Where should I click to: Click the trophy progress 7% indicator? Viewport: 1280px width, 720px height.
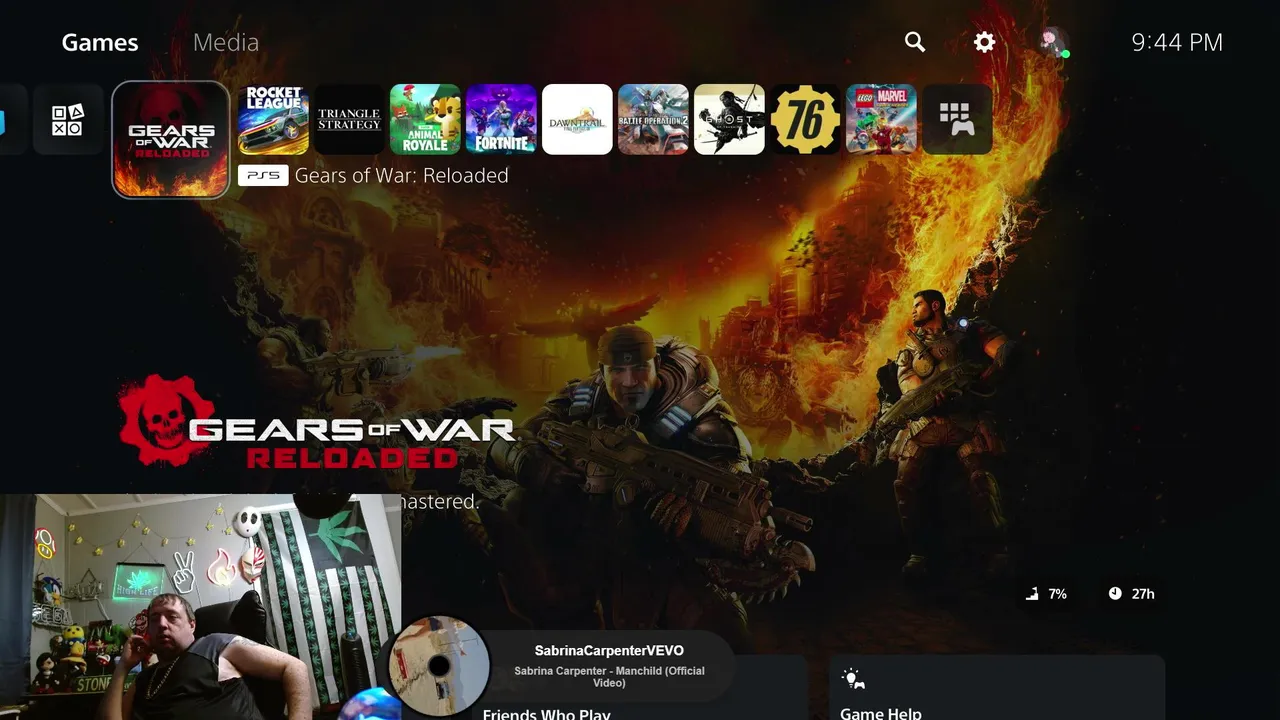pyautogui.click(x=1046, y=594)
